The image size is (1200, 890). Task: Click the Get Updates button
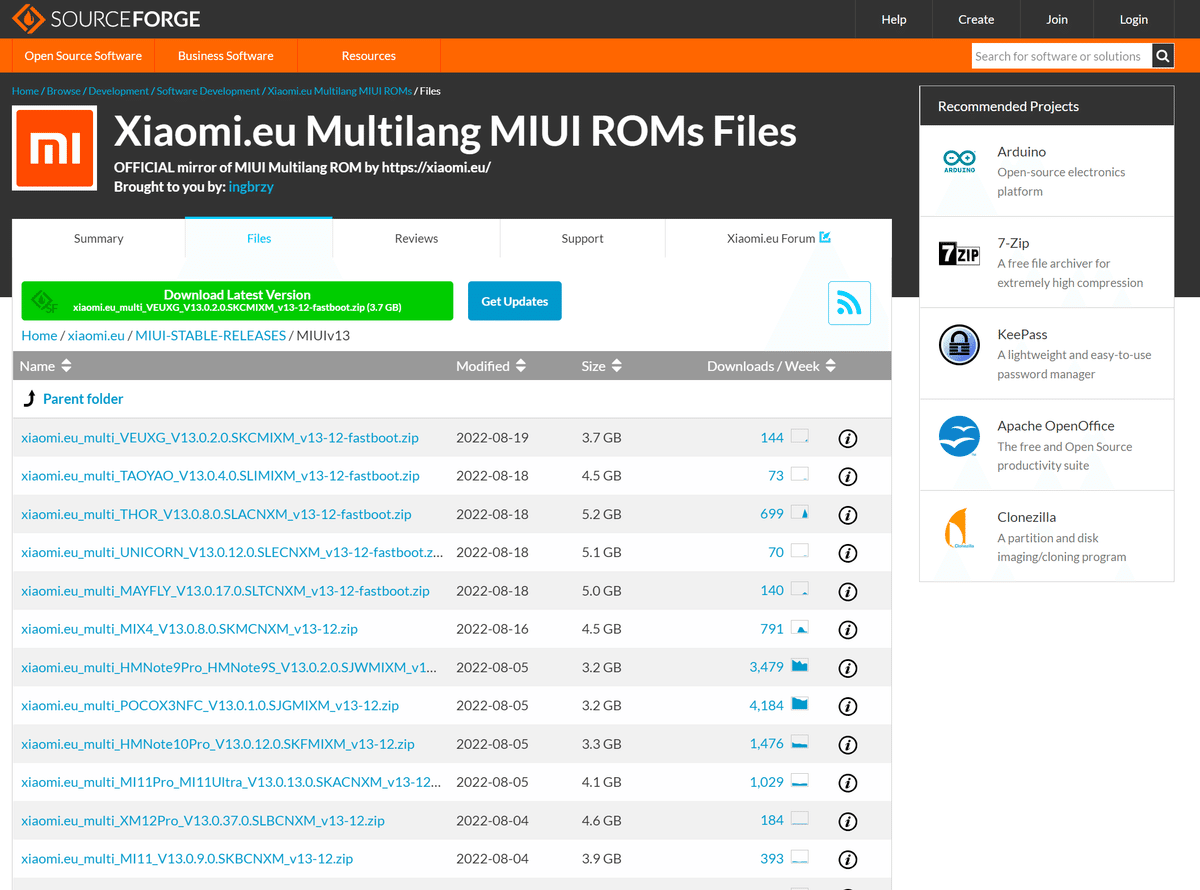[x=515, y=301]
